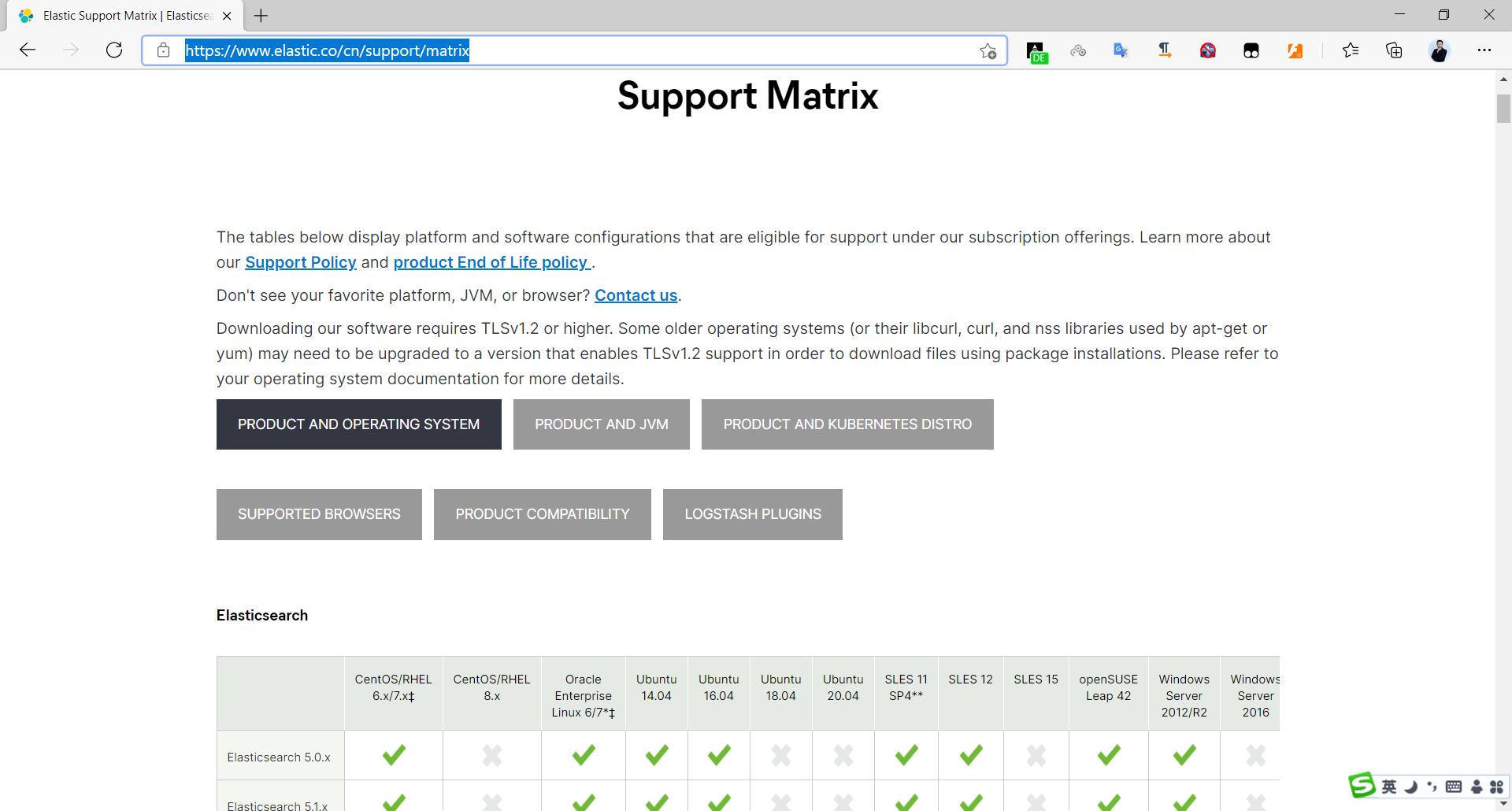View site security lock info
The height and width of the screenshot is (811, 1512).
pyautogui.click(x=163, y=50)
